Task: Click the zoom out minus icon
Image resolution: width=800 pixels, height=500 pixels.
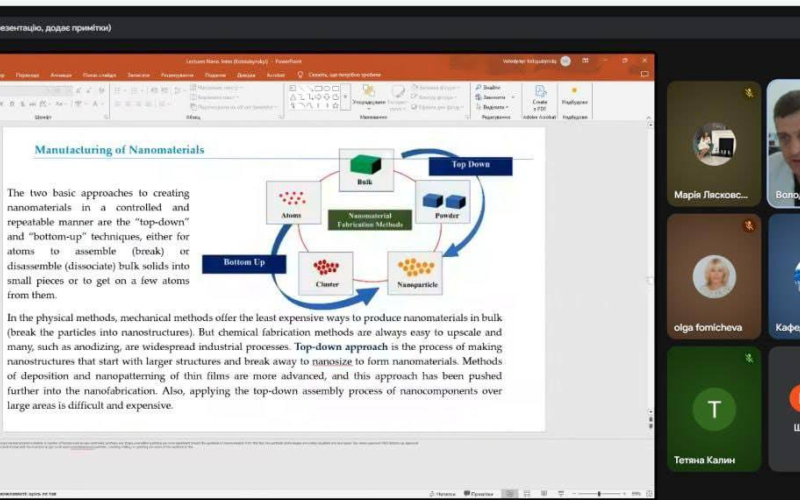Action: [574, 493]
